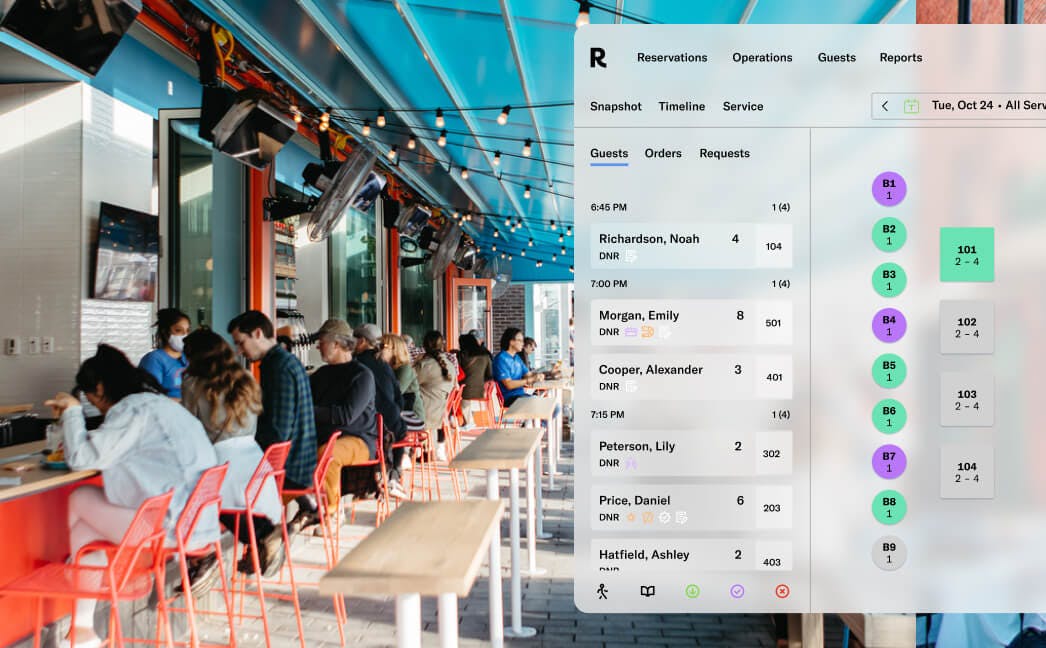Select the green download-arrow status icon
This screenshot has width=1046, height=648.
tap(692, 591)
